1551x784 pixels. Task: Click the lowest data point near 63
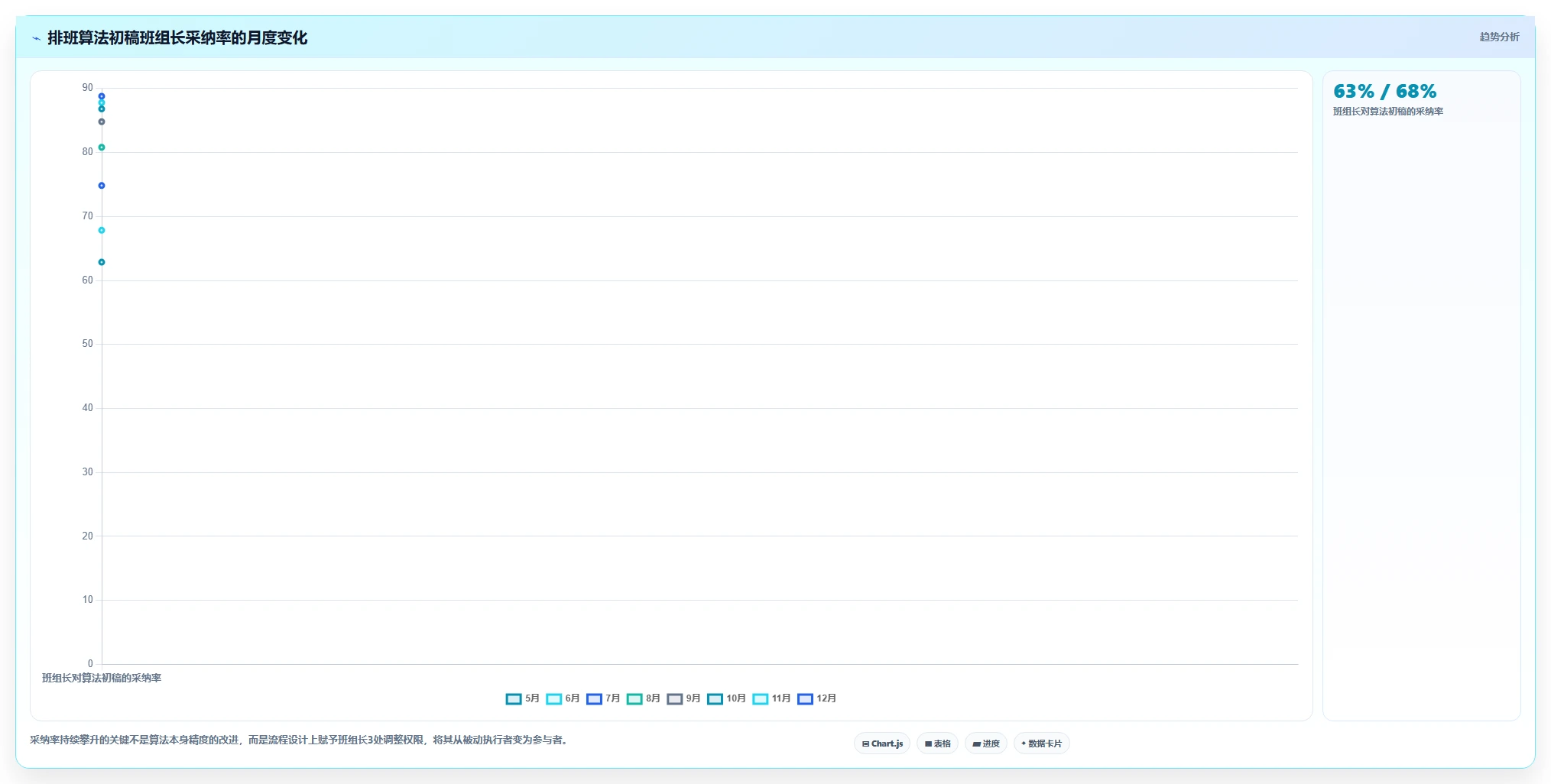click(102, 262)
